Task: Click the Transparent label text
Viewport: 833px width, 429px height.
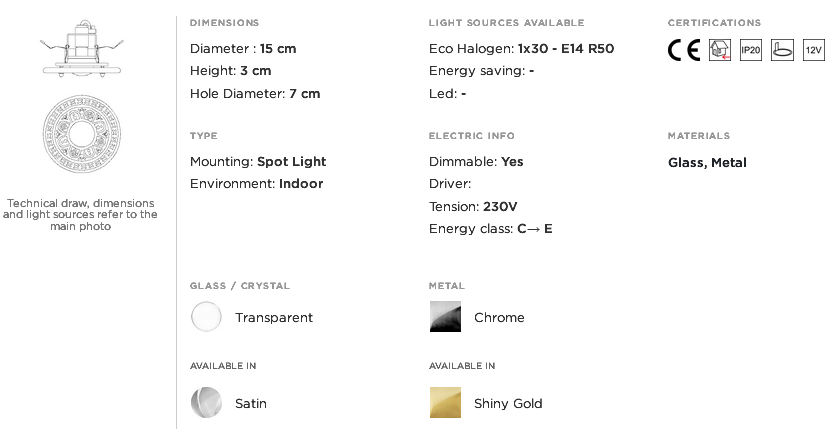Action: [x=274, y=318]
